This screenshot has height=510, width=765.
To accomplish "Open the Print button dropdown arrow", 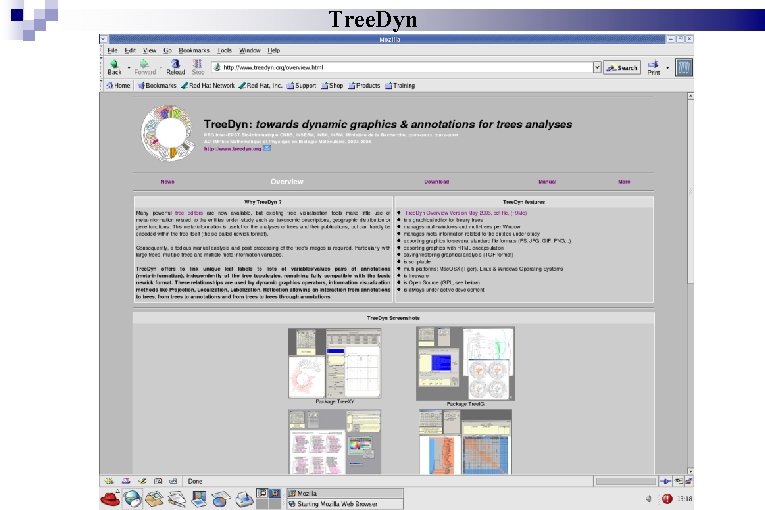I will click(x=667, y=67).
